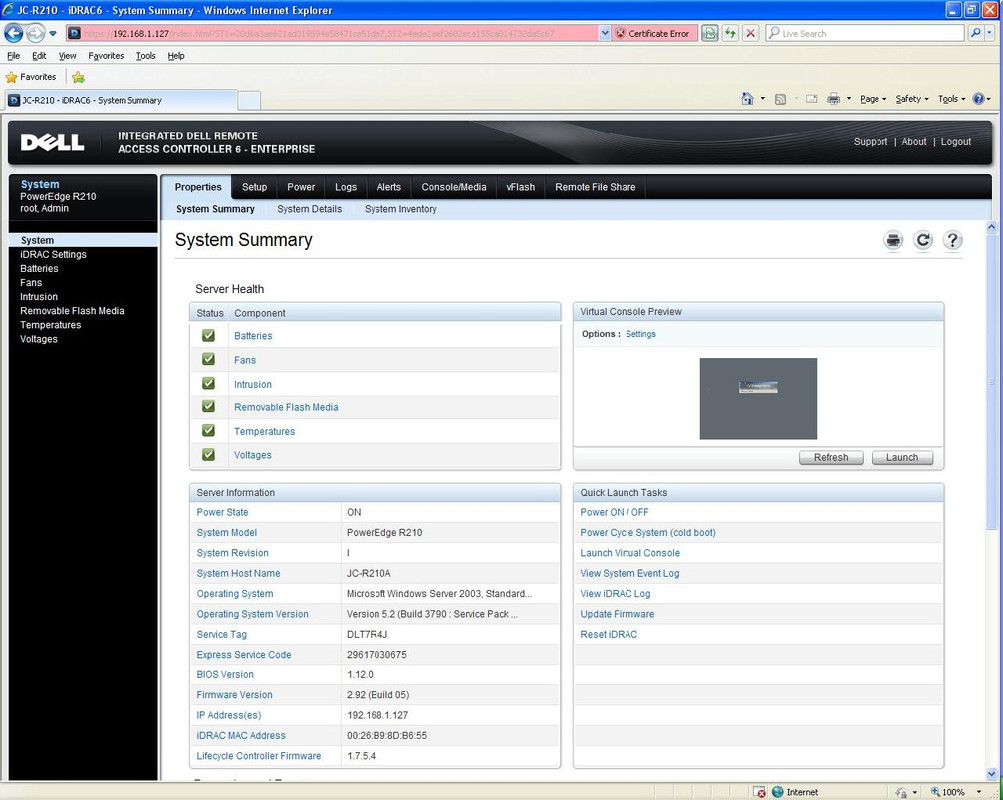The width and height of the screenshot is (1003, 800).
Task: Switch to the Console/Media tab
Action: (x=454, y=187)
